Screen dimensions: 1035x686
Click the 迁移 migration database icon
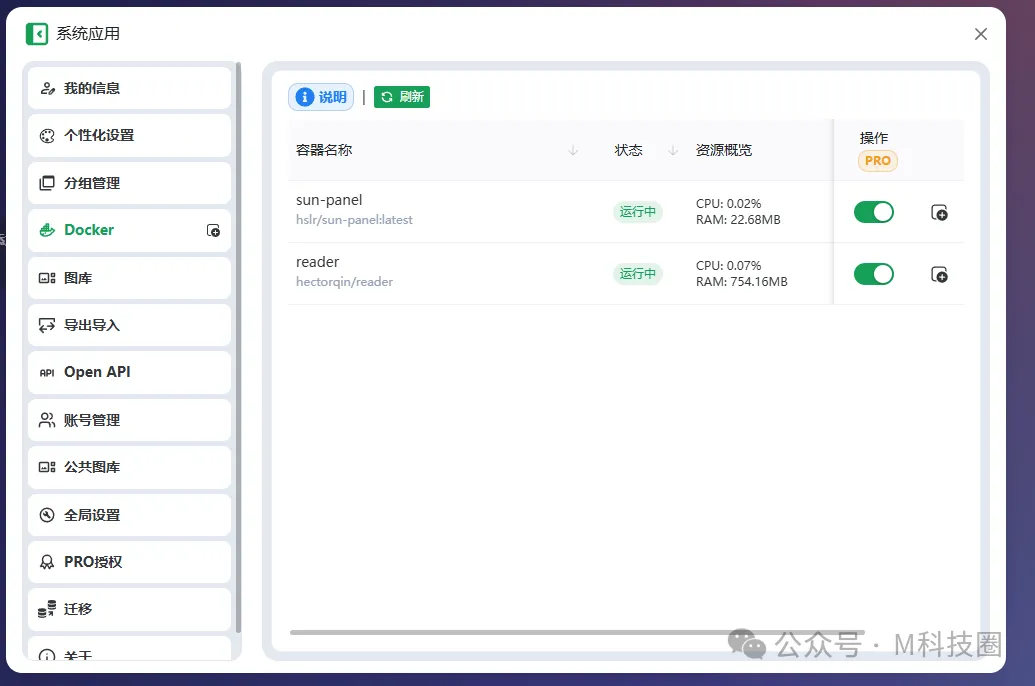pyautogui.click(x=45, y=608)
